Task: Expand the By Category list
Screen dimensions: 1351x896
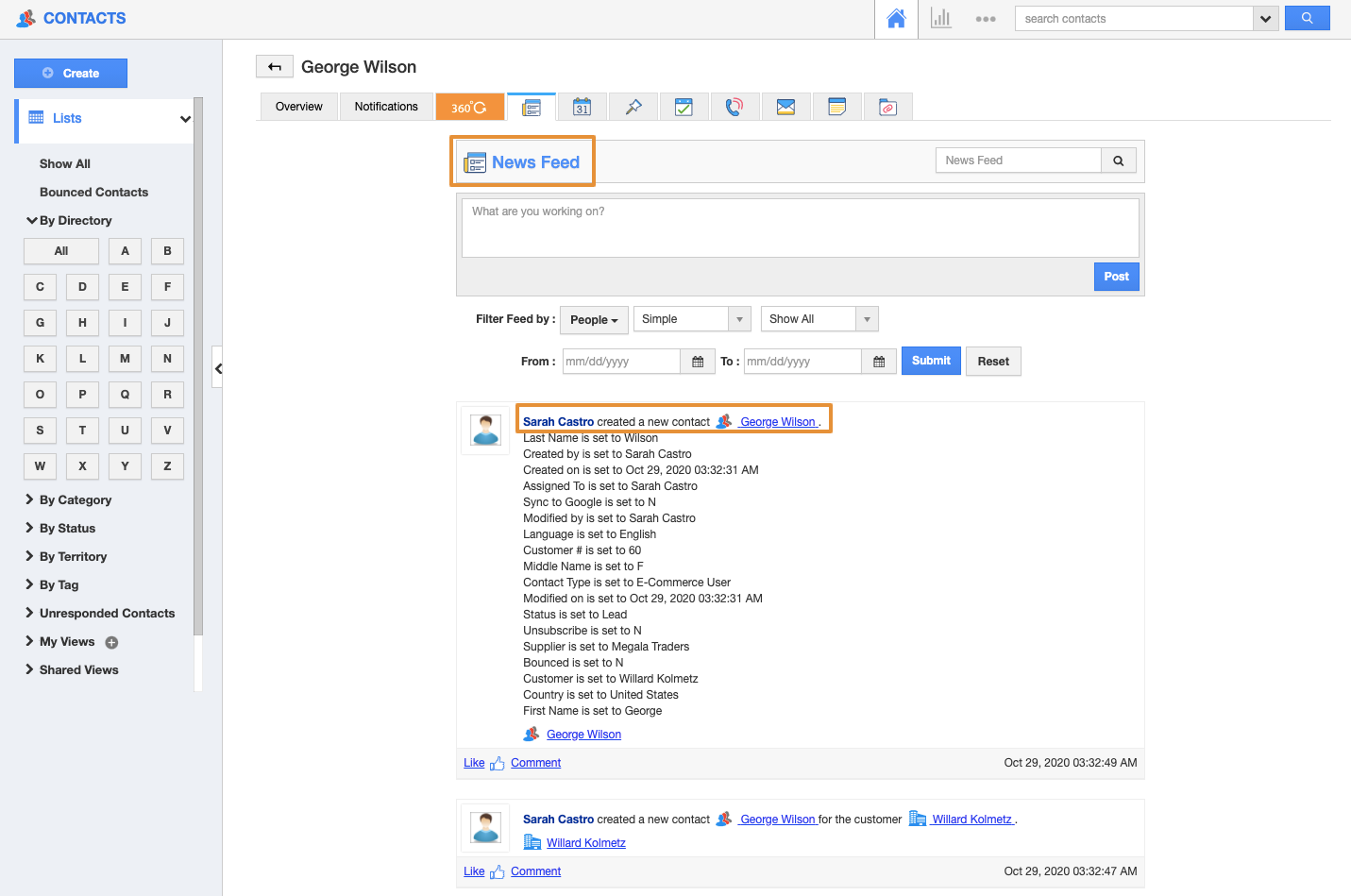Action: click(75, 500)
